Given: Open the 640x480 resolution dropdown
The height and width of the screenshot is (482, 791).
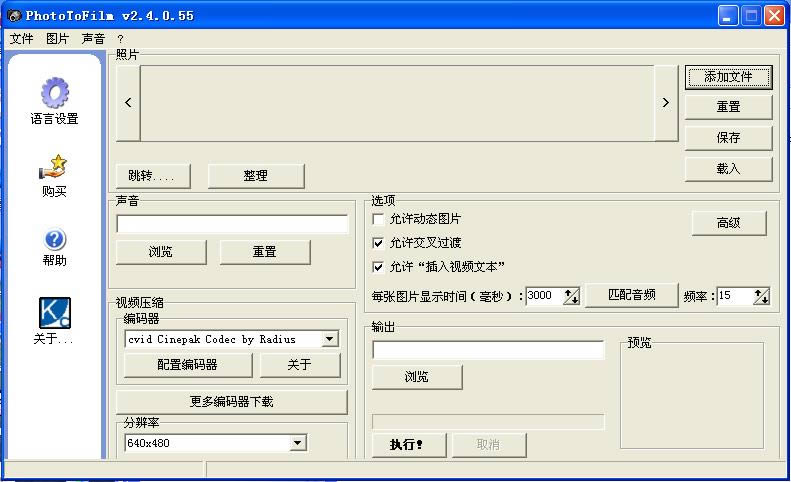Looking at the screenshot, I should [x=298, y=443].
